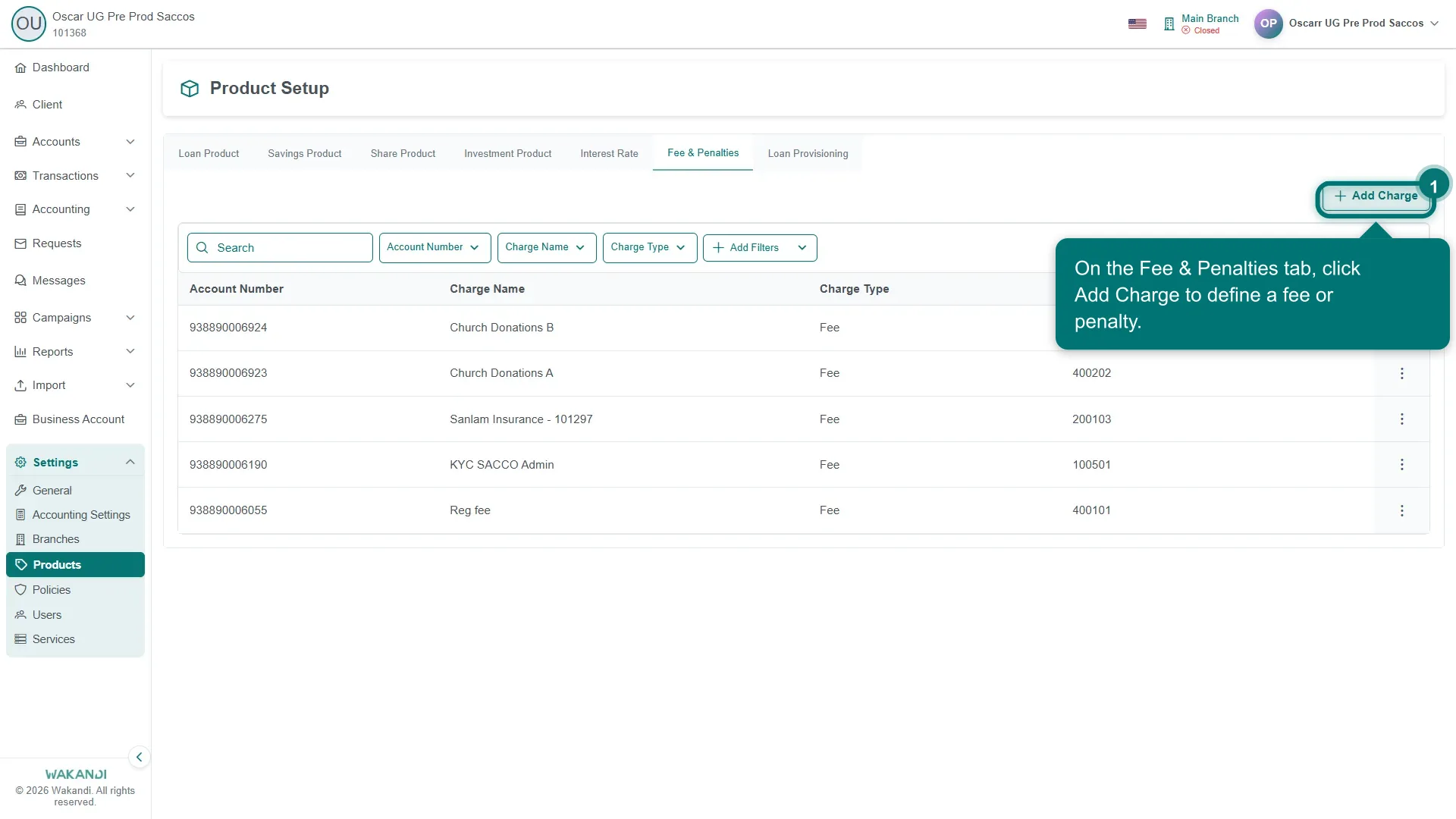This screenshot has height=819, width=1456.
Task: Click the Policies shield icon
Action: (20, 590)
